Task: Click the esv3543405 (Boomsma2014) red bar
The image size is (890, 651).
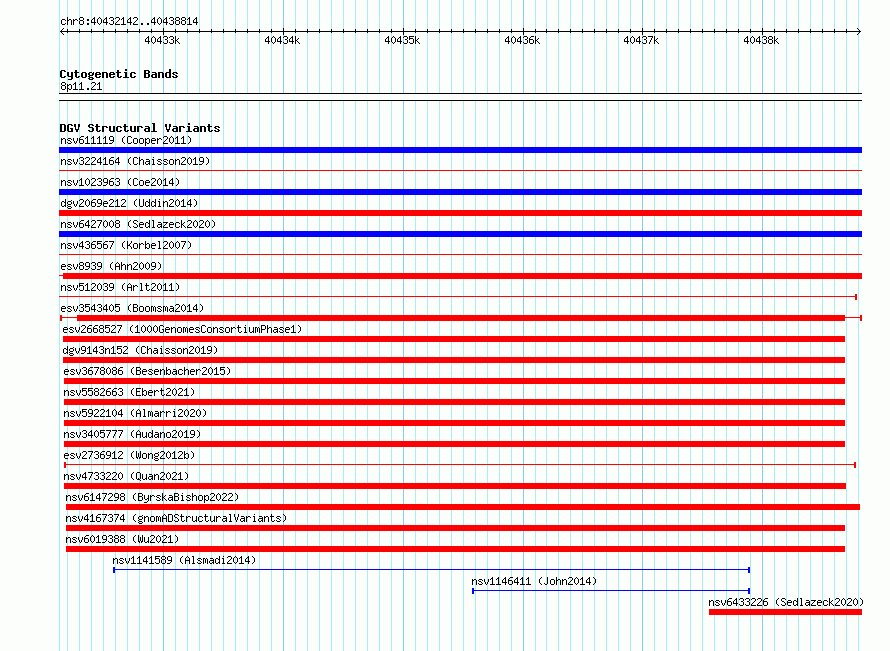Action: 461,318
